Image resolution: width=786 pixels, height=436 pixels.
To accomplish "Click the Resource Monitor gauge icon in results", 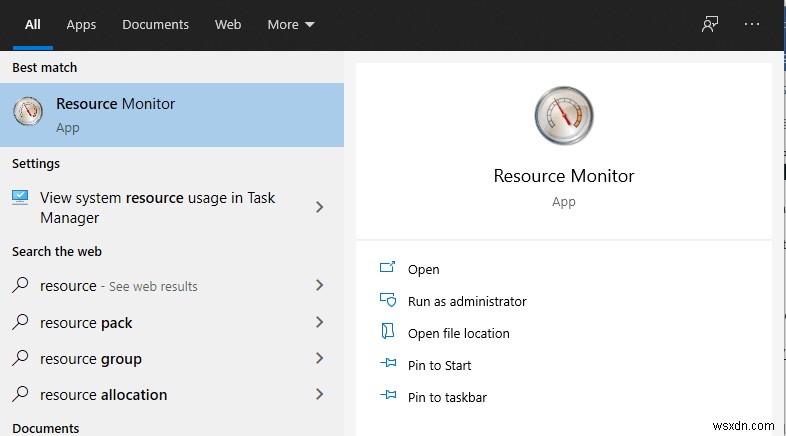I will 28,113.
